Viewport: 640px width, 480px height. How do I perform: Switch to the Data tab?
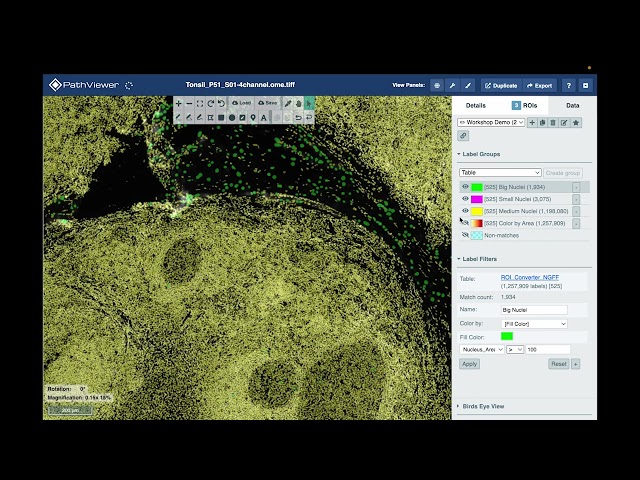(573, 105)
